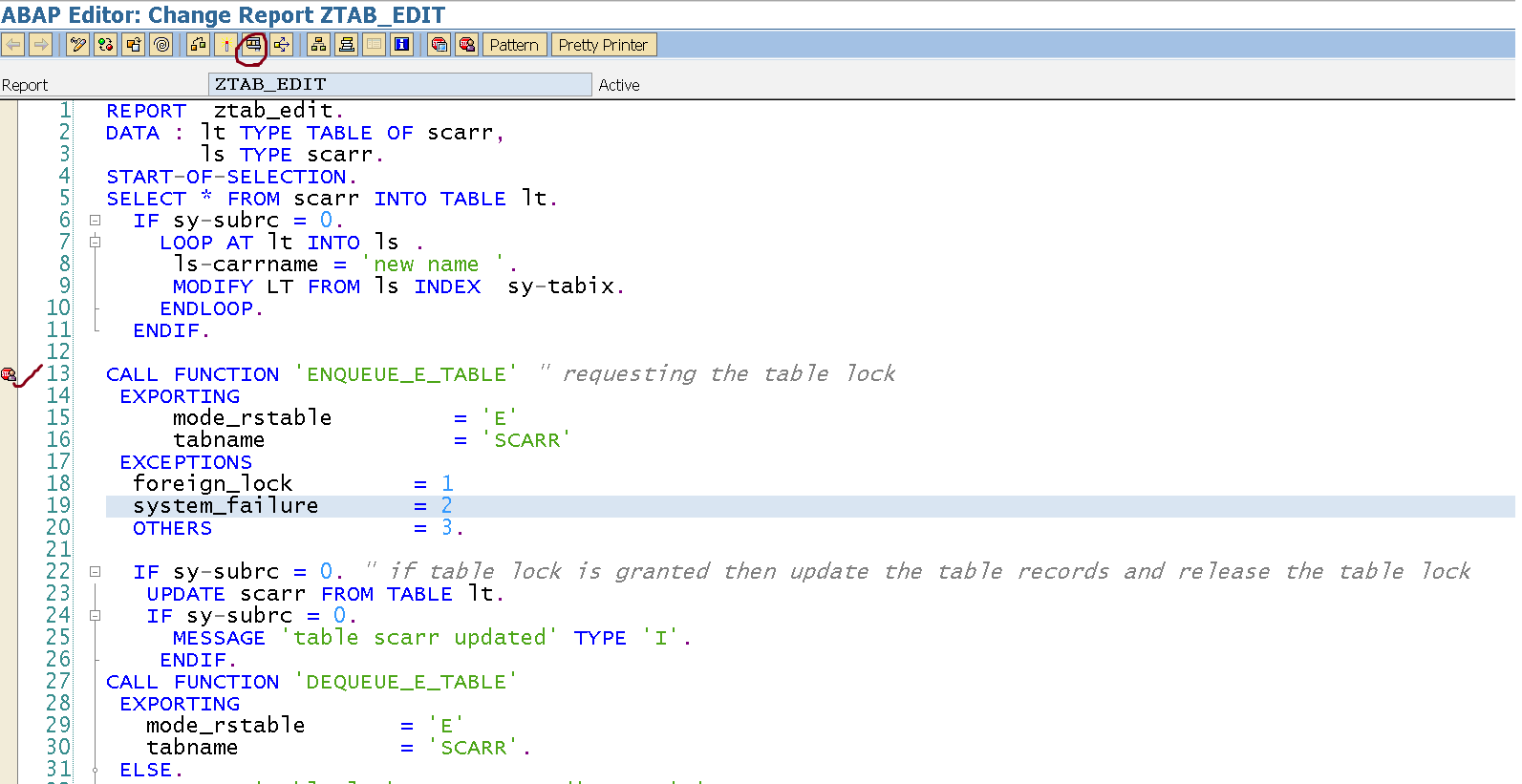Click 'UPDATE' keyword on line 23
Image resolution: width=1522 pixels, height=784 pixels.
(x=186, y=594)
